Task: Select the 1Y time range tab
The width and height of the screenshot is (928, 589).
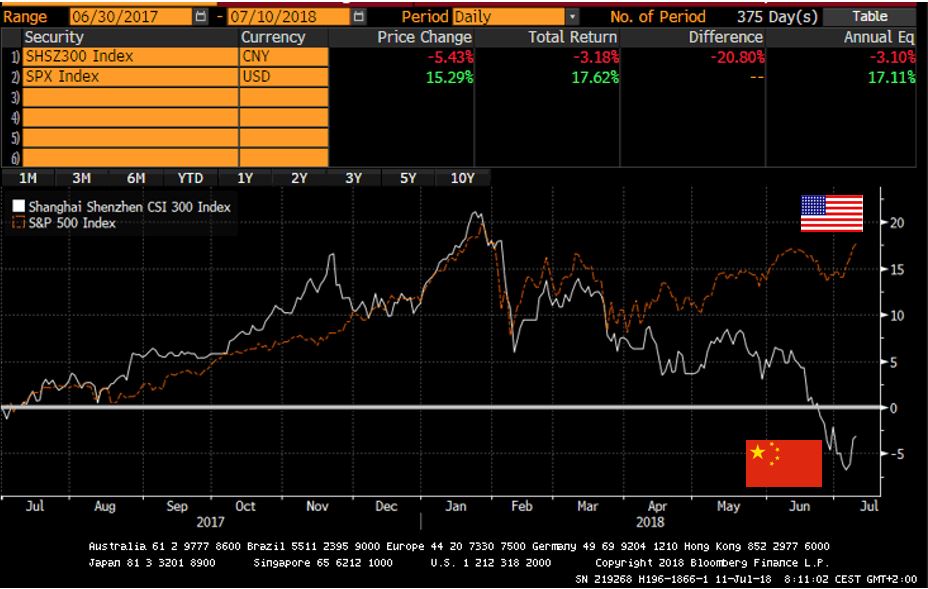Action: point(245,178)
